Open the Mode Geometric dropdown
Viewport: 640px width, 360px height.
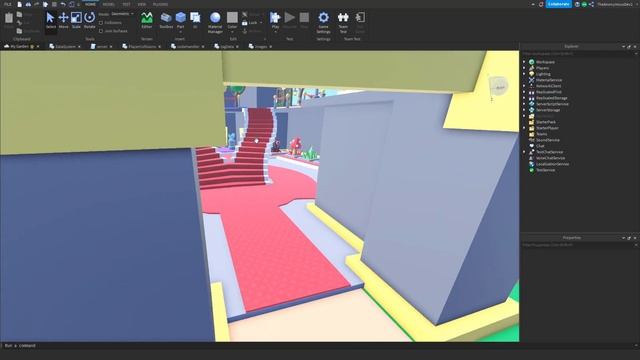122,14
